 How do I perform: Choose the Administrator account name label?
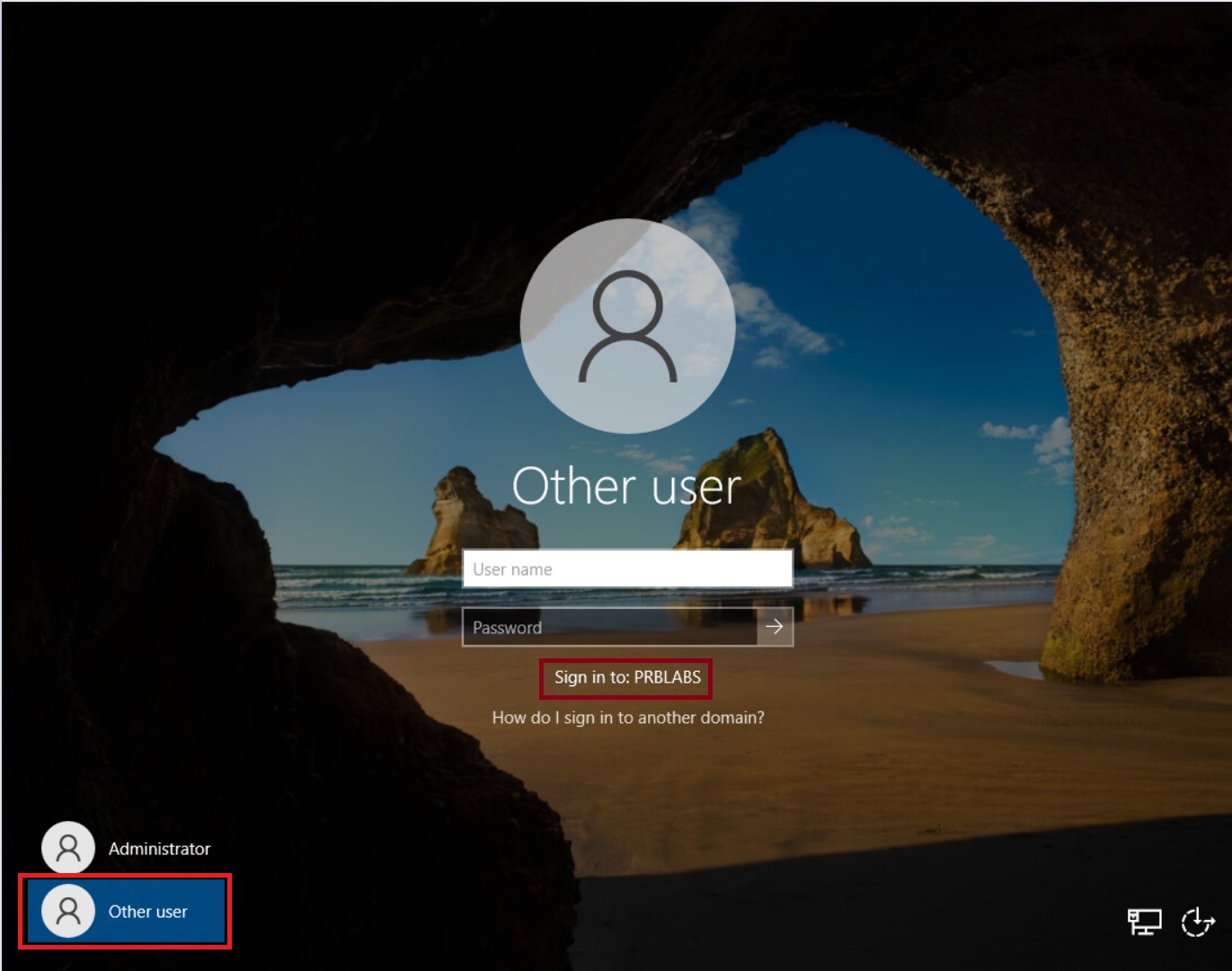pyautogui.click(x=159, y=849)
